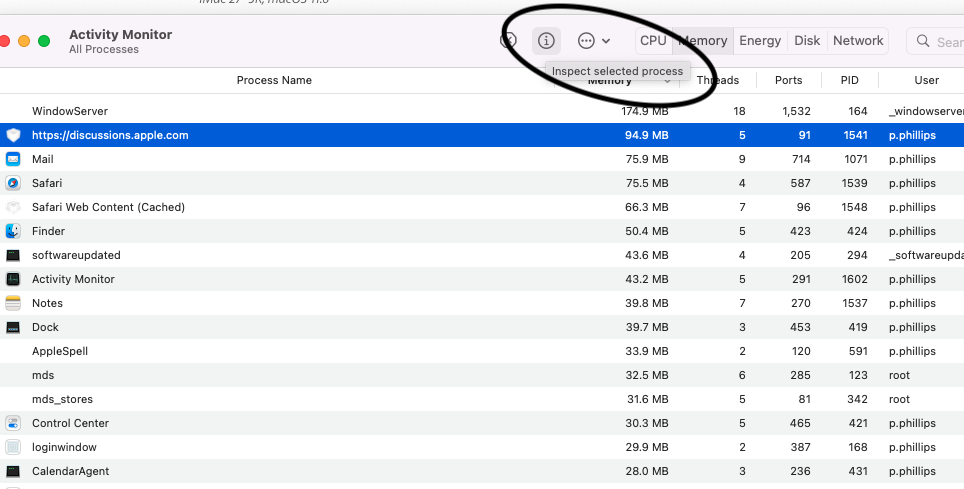Click the Activity Monitor window title
This screenshot has width=964, height=489.
click(x=120, y=34)
